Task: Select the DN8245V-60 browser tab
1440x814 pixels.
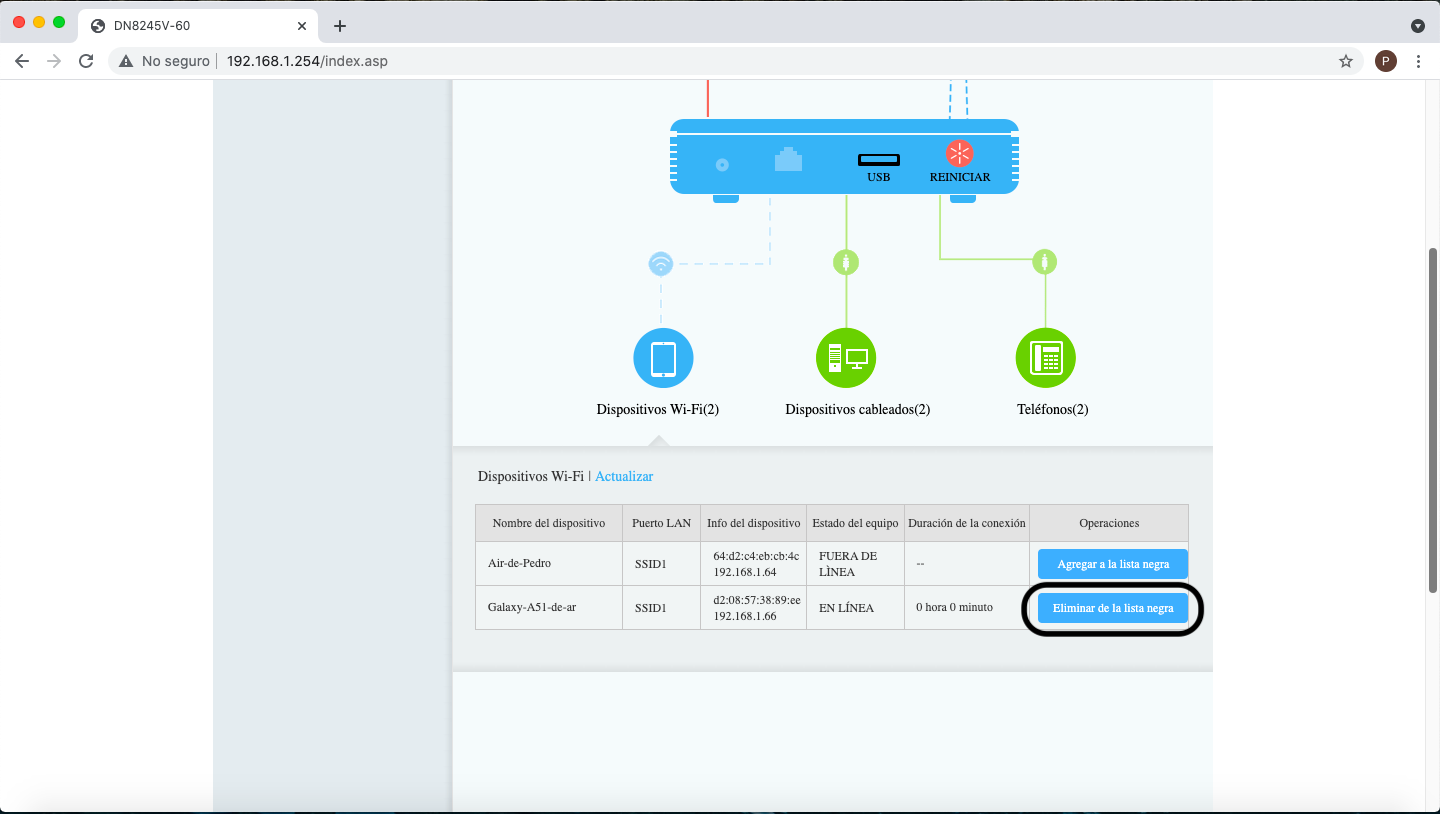Action: coord(190,26)
